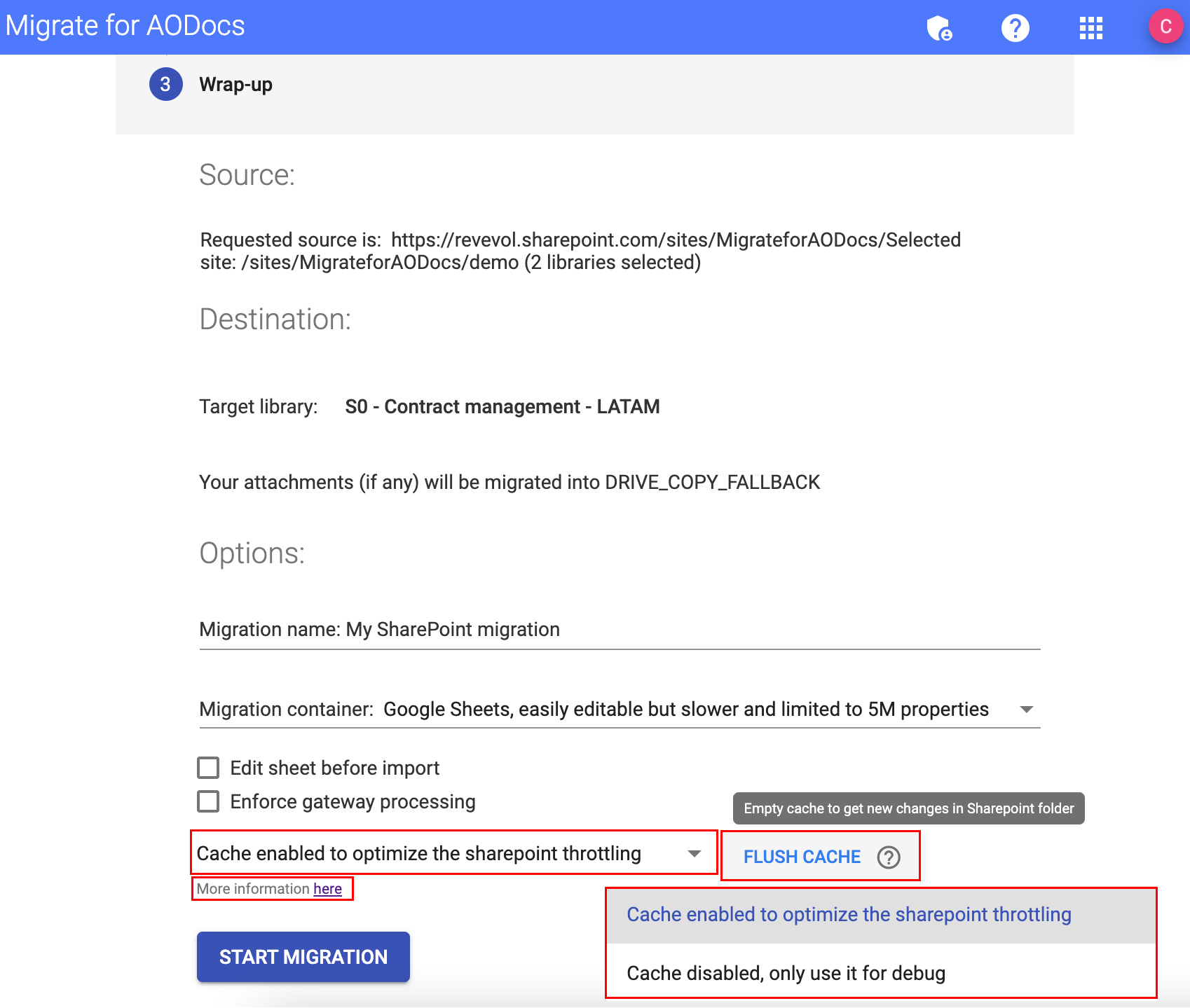Click the user privacy shield icon in header
This screenshot has height=1008, width=1190.
[x=940, y=27]
